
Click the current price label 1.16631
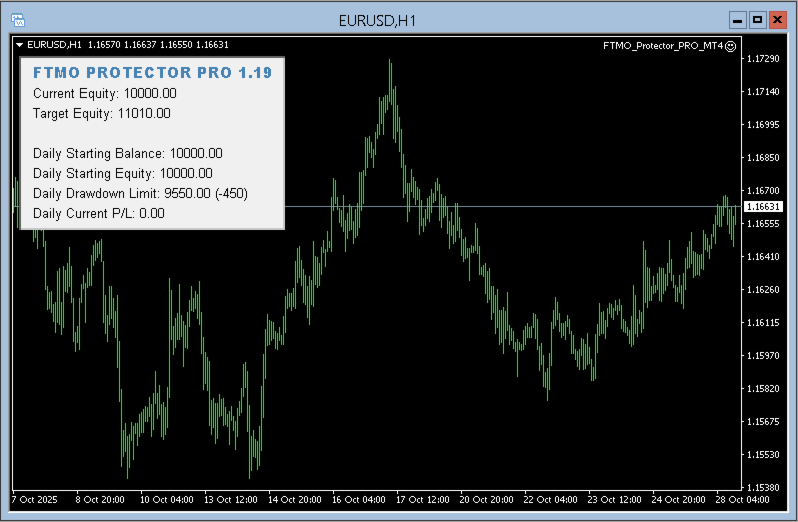coord(762,207)
